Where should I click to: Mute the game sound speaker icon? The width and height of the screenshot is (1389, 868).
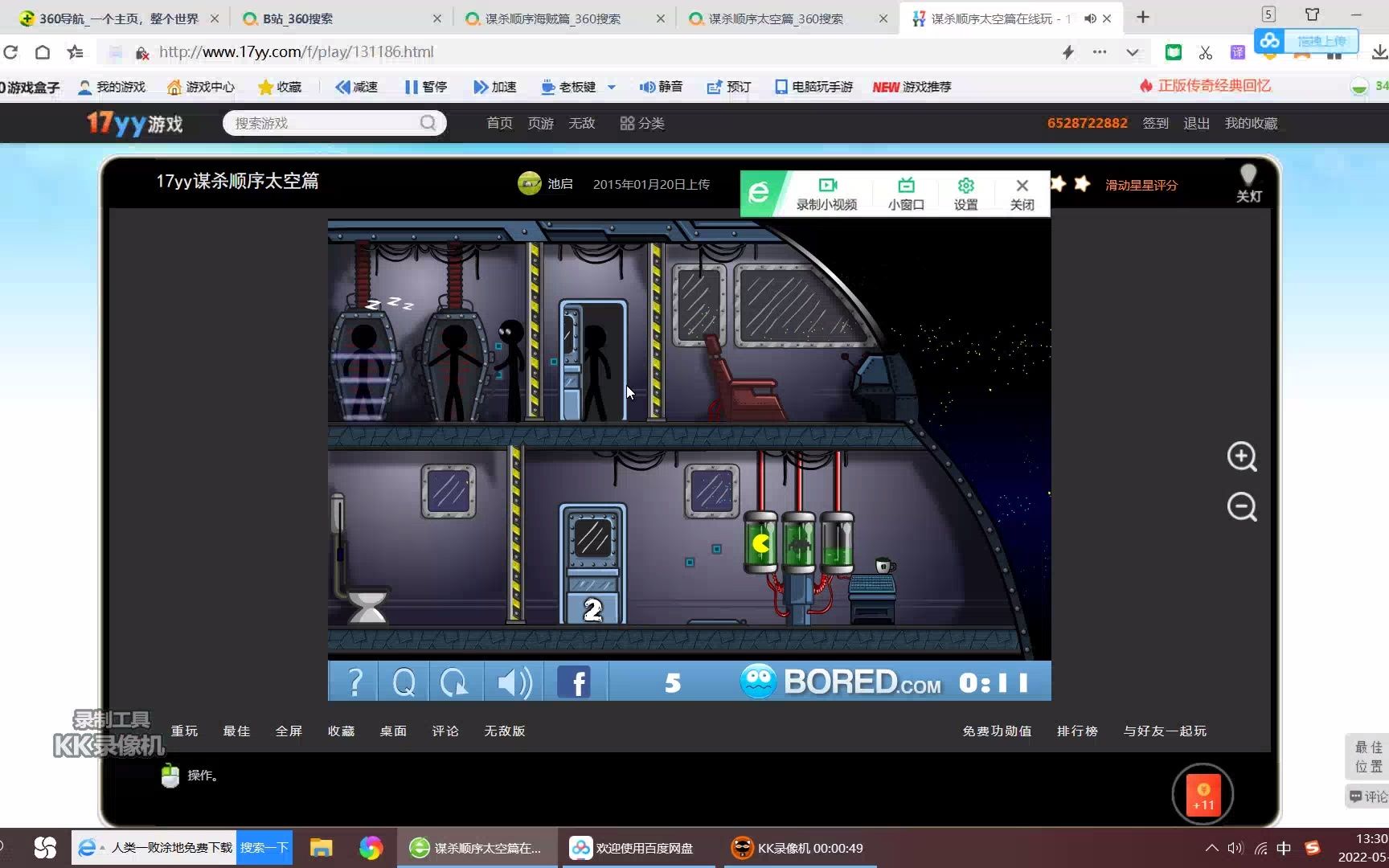pos(514,682)
